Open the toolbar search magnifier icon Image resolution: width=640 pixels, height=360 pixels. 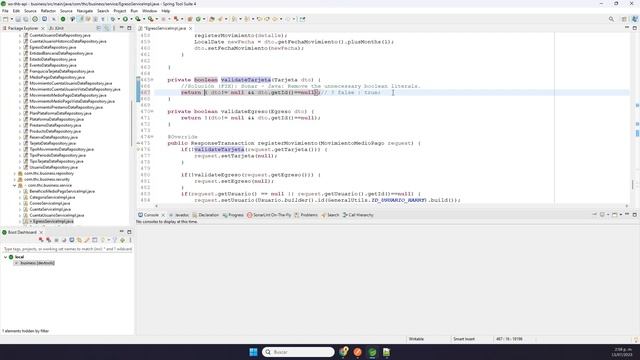[611, 19]
